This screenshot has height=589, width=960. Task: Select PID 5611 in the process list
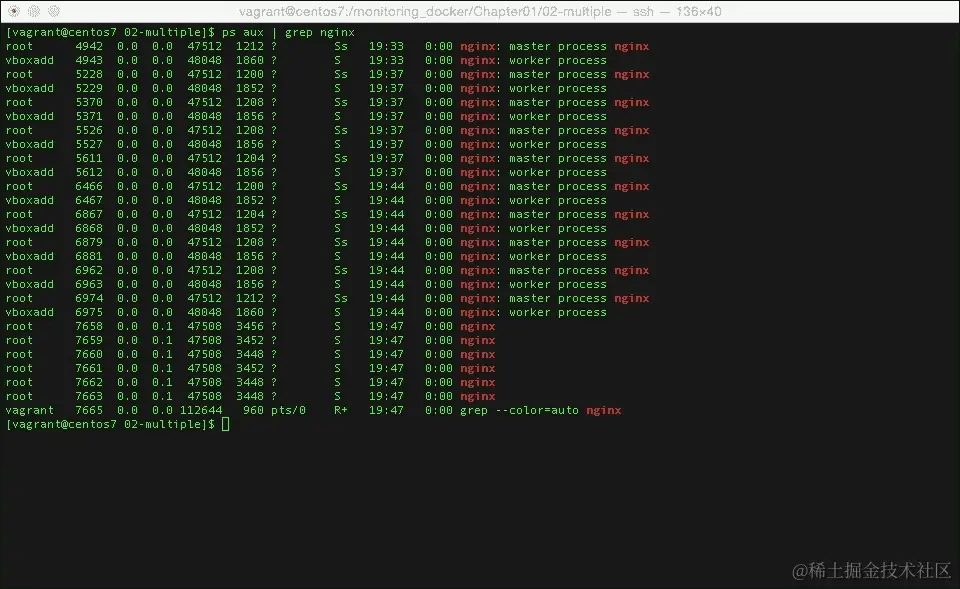pos(89,159)
